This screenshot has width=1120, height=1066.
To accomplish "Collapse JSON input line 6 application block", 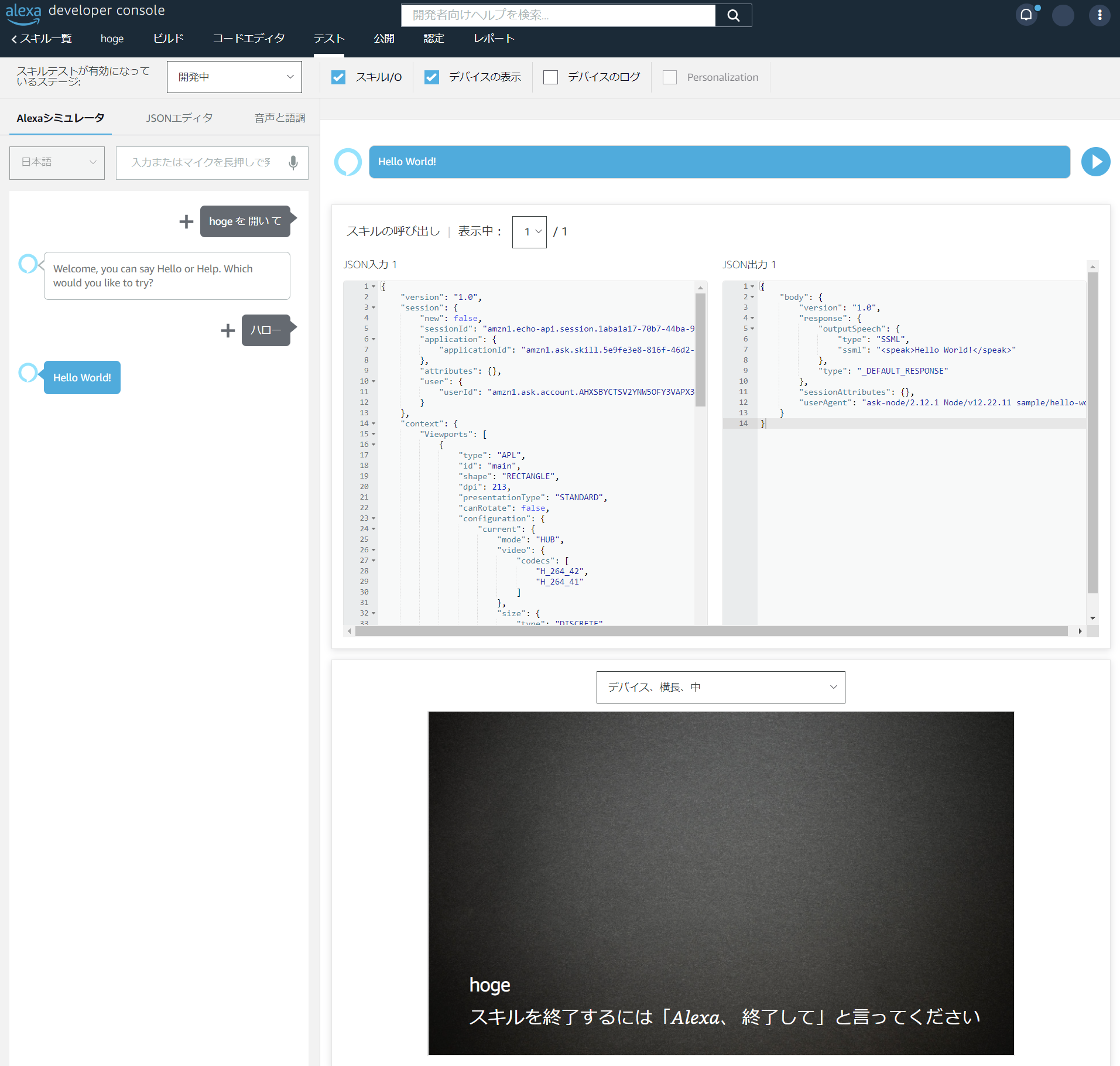I will (x=374, y=339).
